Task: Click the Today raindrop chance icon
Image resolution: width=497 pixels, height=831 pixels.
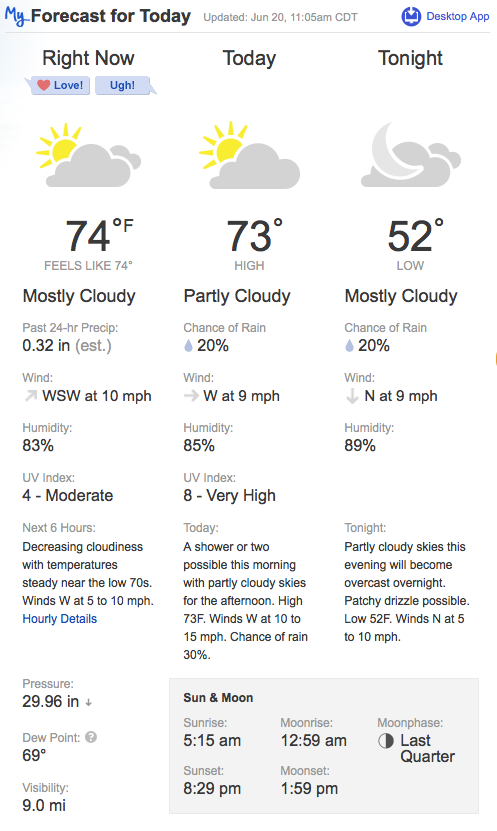Action: (188, 346)
